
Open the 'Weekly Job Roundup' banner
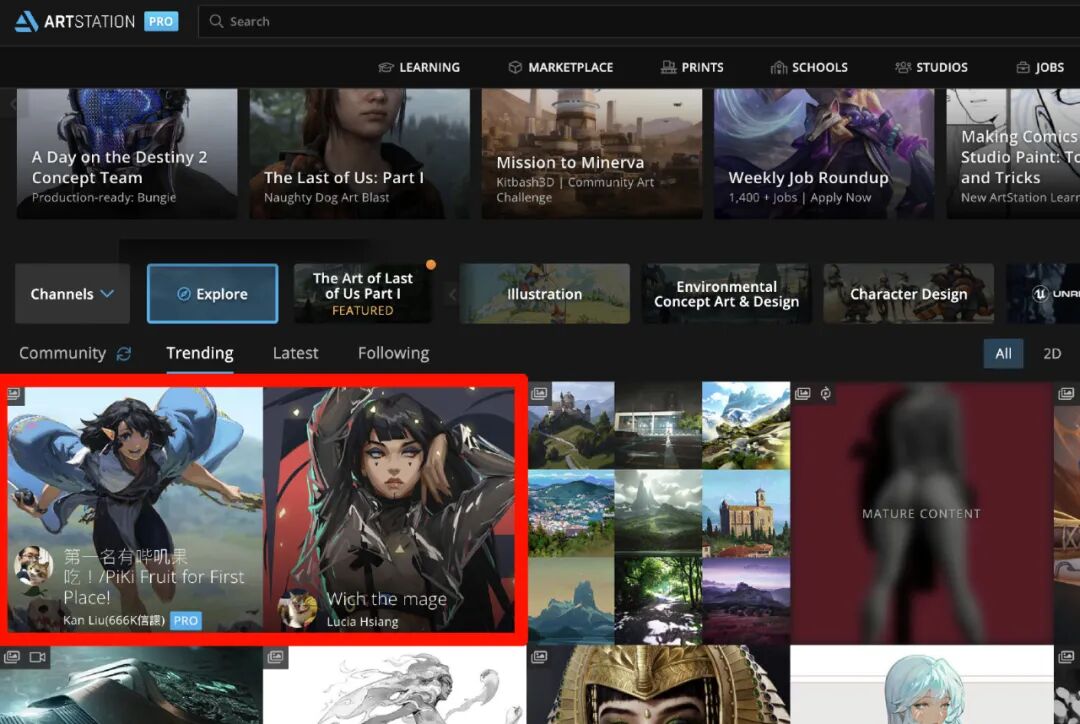tap(824, 154)
